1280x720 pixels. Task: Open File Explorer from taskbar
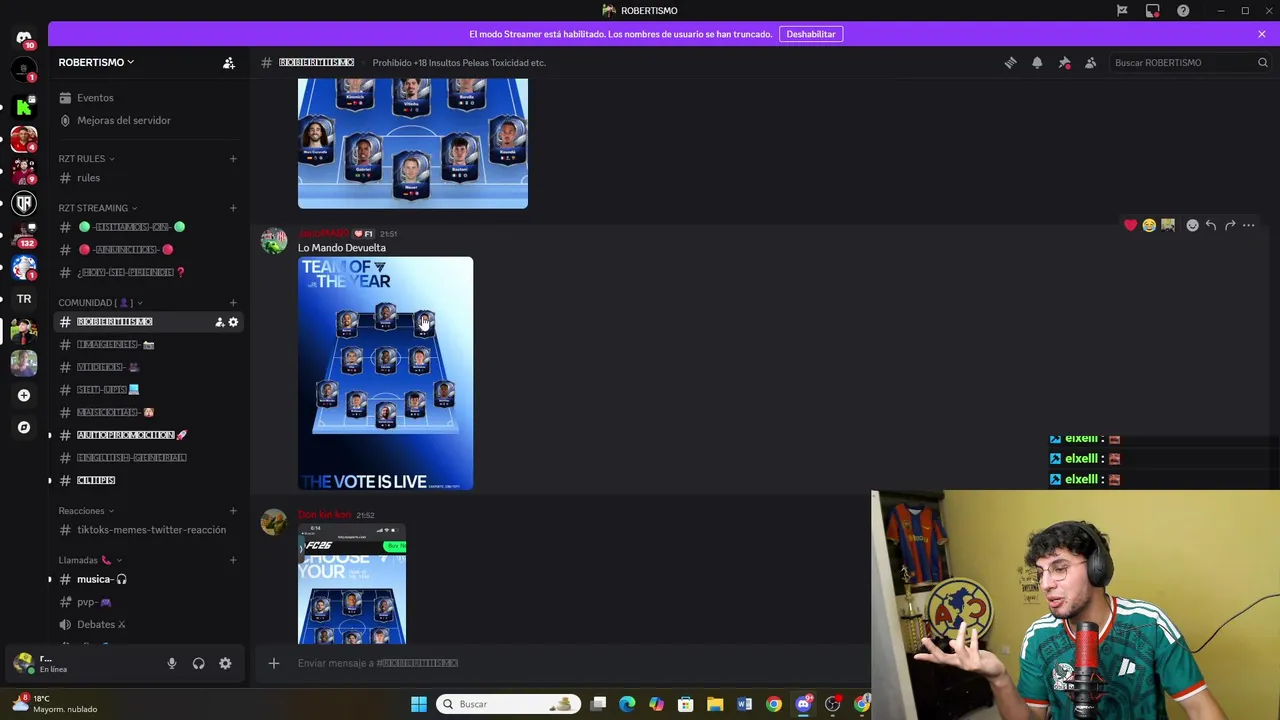point(715,704)
